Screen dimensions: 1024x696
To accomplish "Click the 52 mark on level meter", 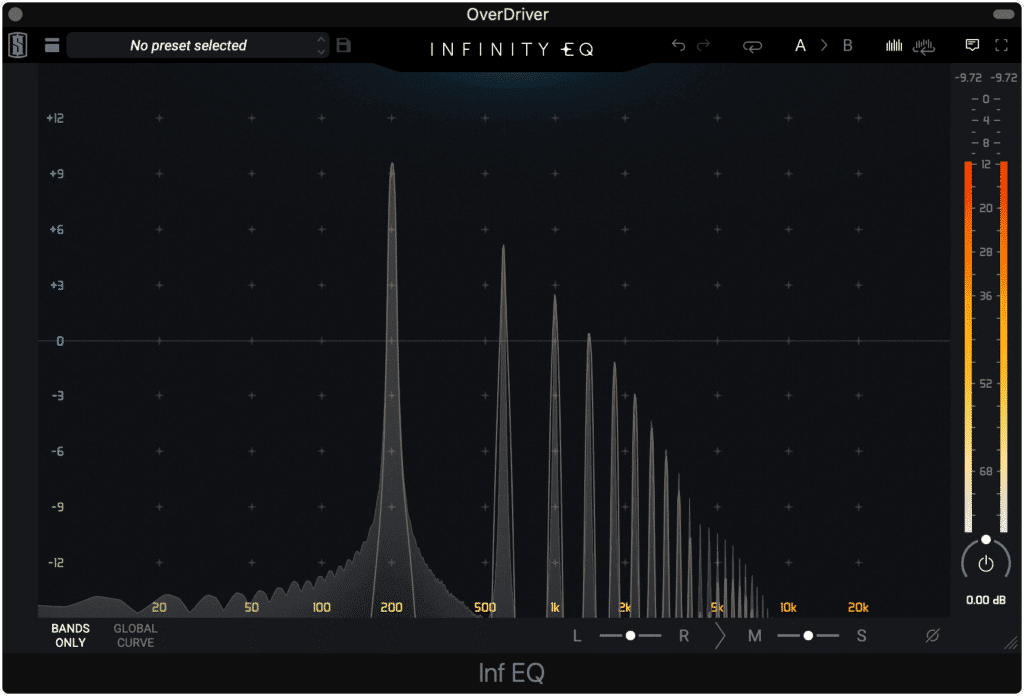I will tap(985, 383).
